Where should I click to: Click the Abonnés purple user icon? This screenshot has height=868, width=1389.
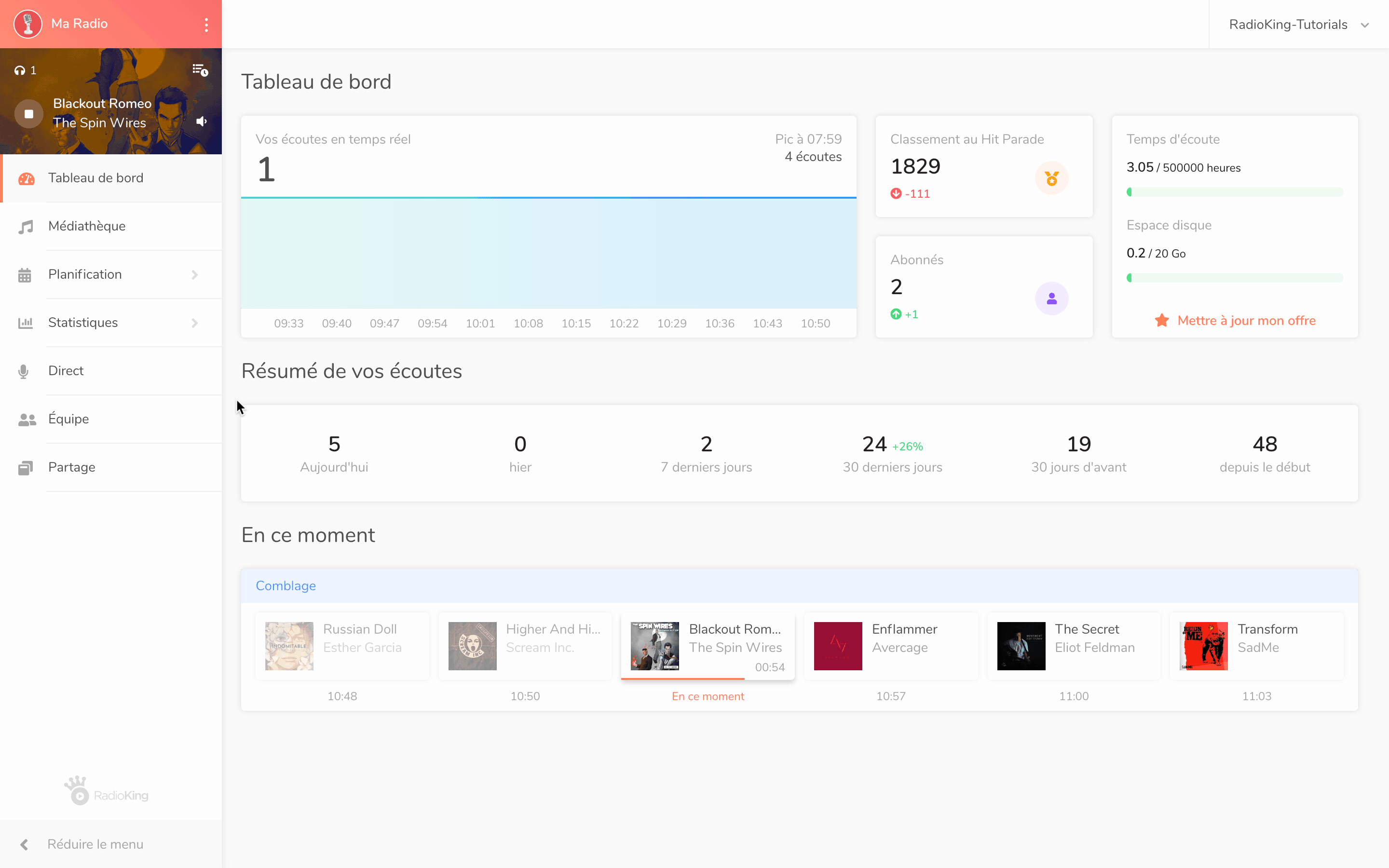(1051, 298)
